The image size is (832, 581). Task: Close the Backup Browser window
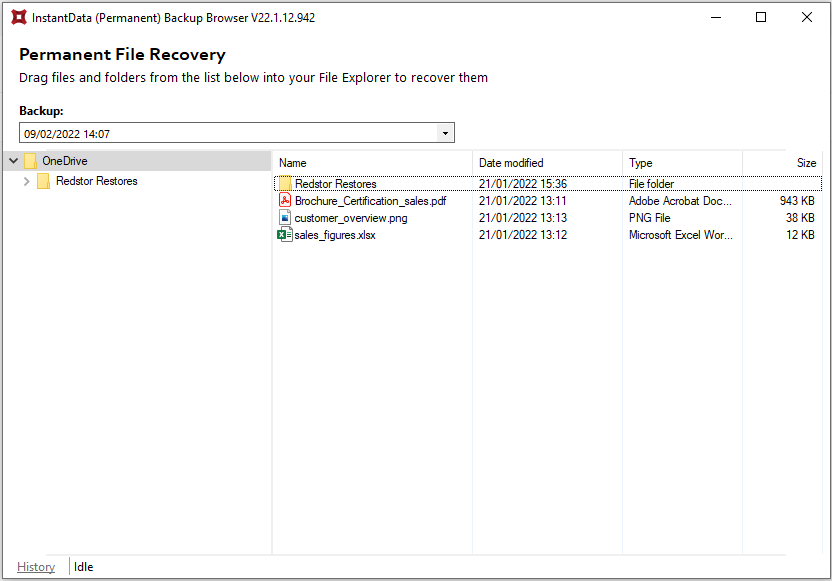[807, 18]
